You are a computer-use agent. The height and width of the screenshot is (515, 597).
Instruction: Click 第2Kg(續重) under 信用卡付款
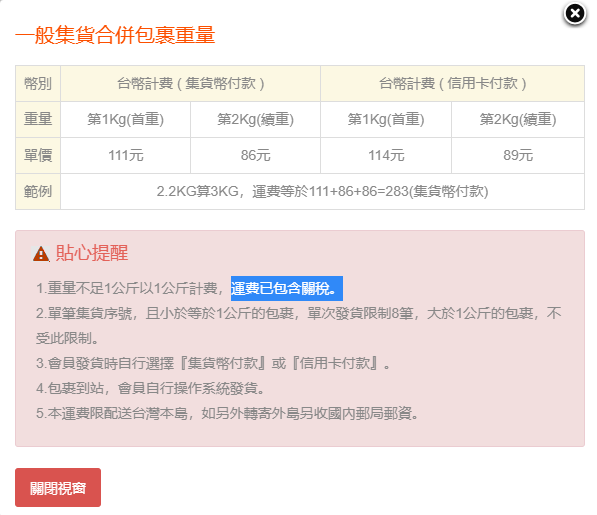(518, 120)
